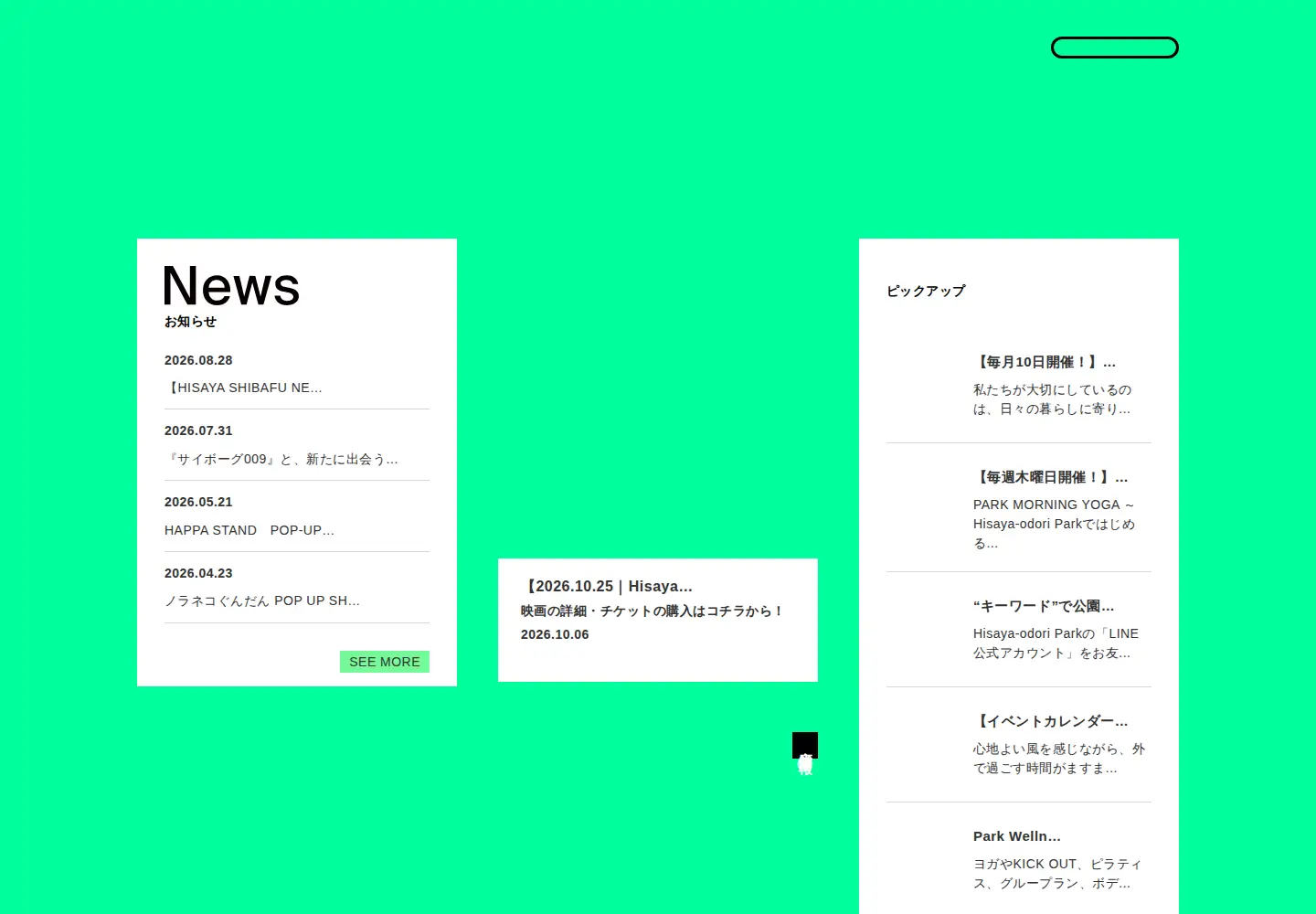
Task: Click the date 2026.04.23
Action: point(198,573)
